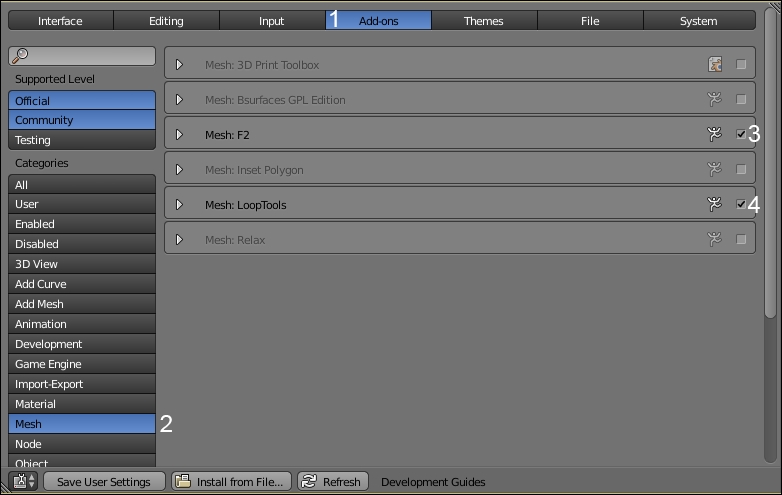Expand the Mesh: F2 details triangle
This screenshot has width=782, height=495.
tap(180, 135)
